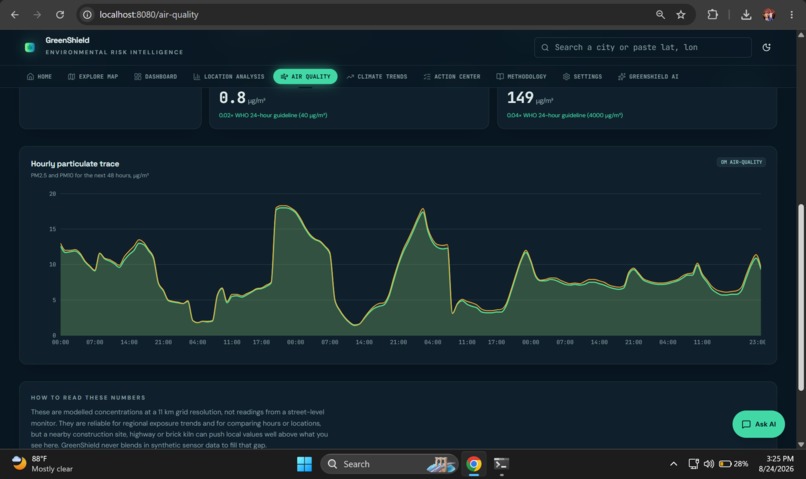Image resolution: width=806 pixels, height=479 pixels.
Task: Toggle the dark mode moon icon
Action: point(766,47)
